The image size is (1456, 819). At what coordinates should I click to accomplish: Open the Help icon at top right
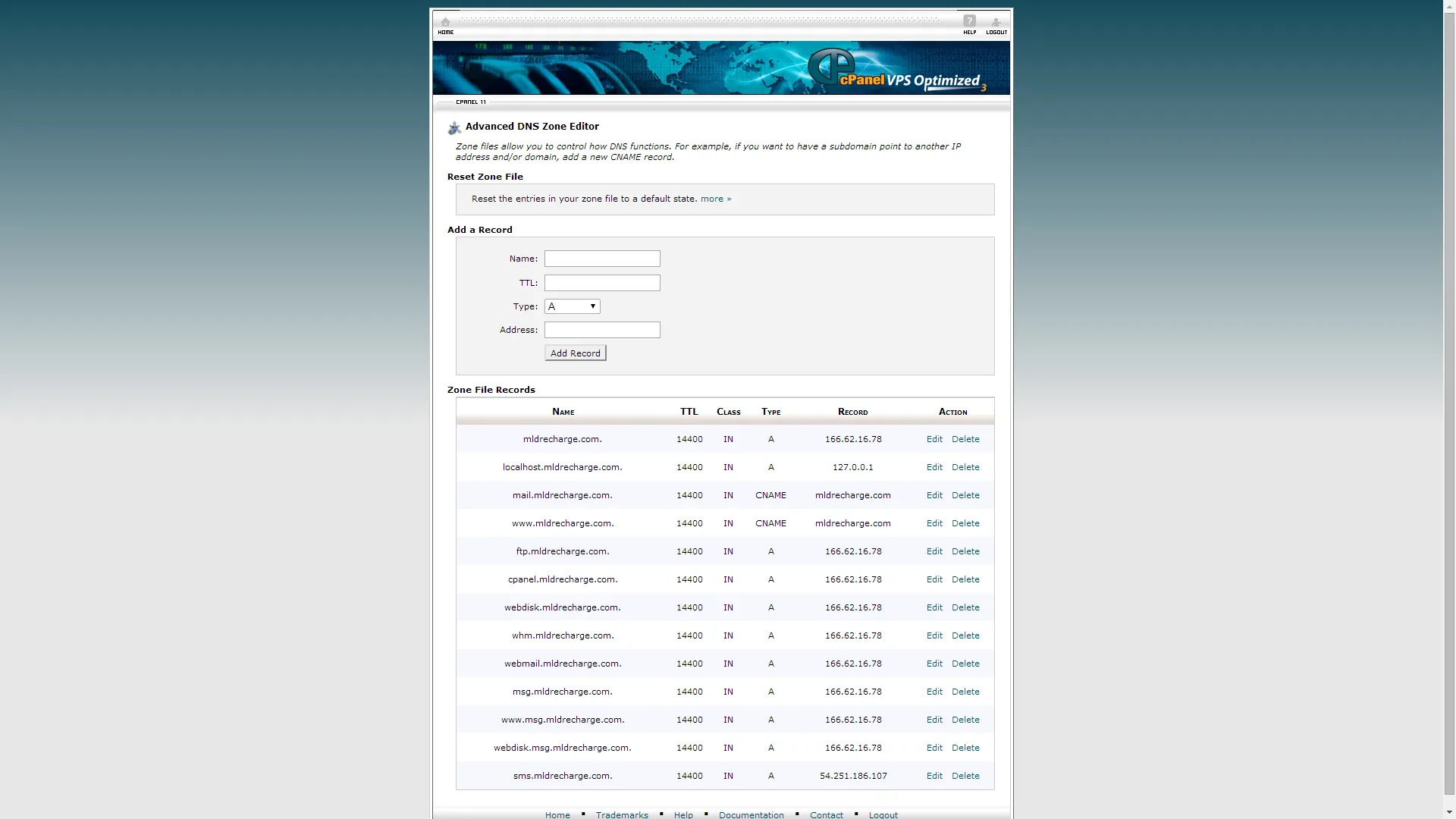point(969,25)
